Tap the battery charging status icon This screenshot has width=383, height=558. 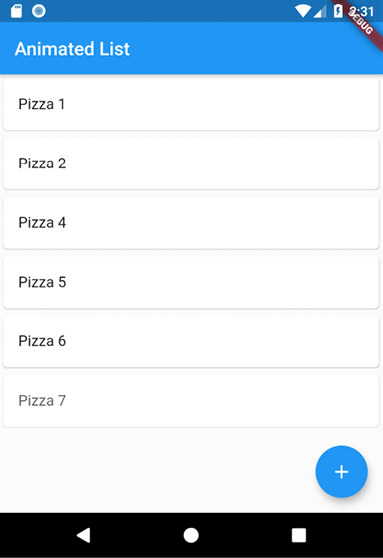click(x=338, y=11)
